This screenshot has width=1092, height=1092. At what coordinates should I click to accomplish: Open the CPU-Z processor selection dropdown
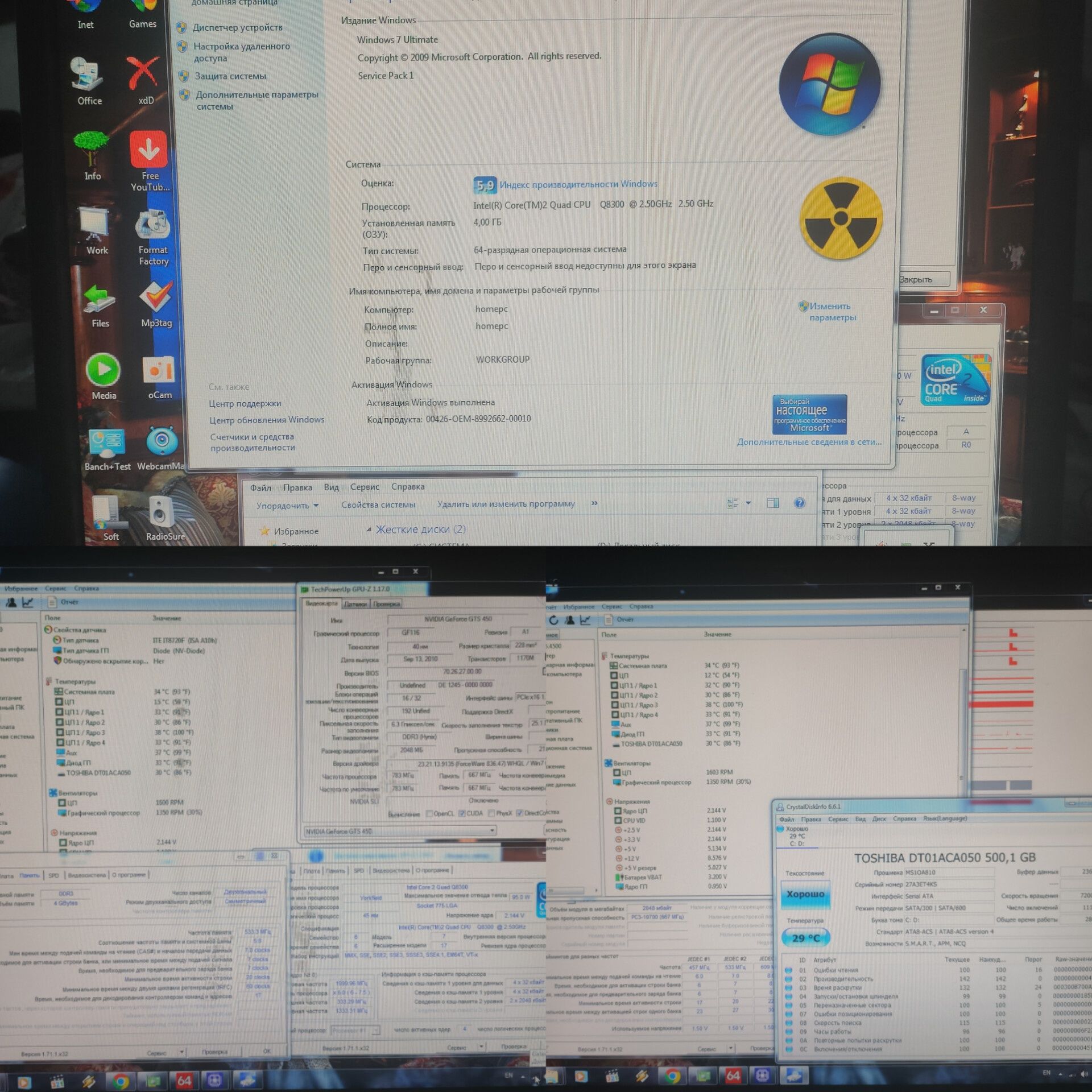(355, 1031)
